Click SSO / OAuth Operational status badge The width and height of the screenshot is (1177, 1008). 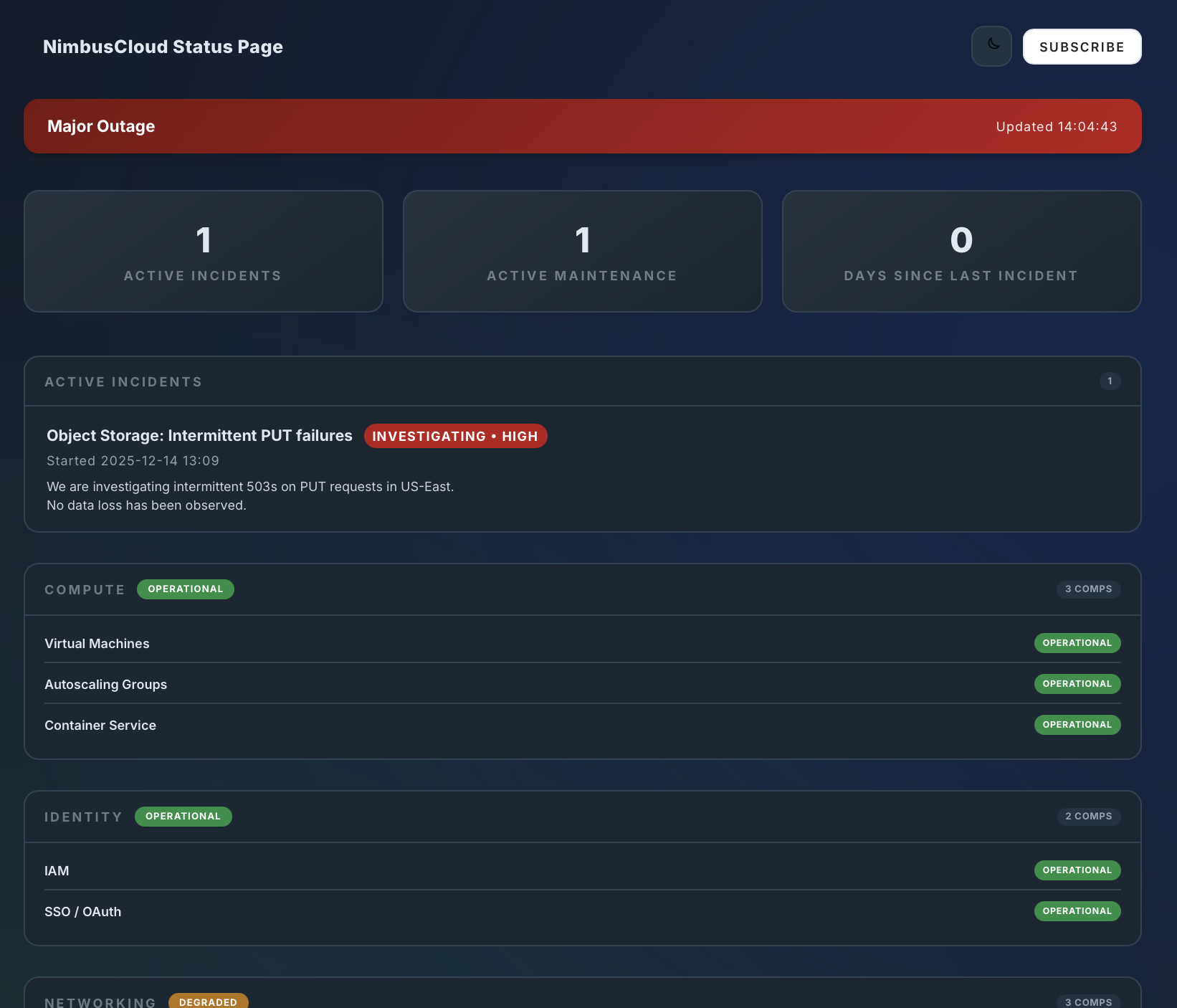point(1077,911)
